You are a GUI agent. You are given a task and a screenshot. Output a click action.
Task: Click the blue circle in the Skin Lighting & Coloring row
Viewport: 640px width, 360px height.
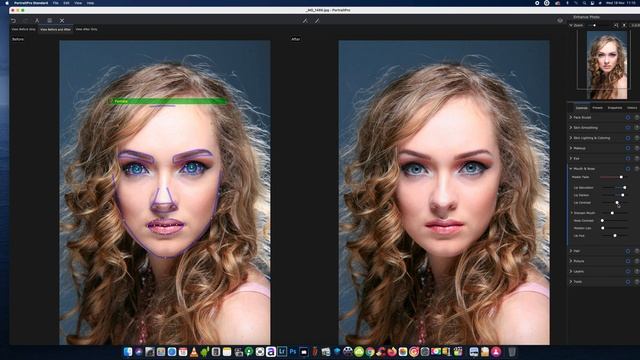coord(628,138)
